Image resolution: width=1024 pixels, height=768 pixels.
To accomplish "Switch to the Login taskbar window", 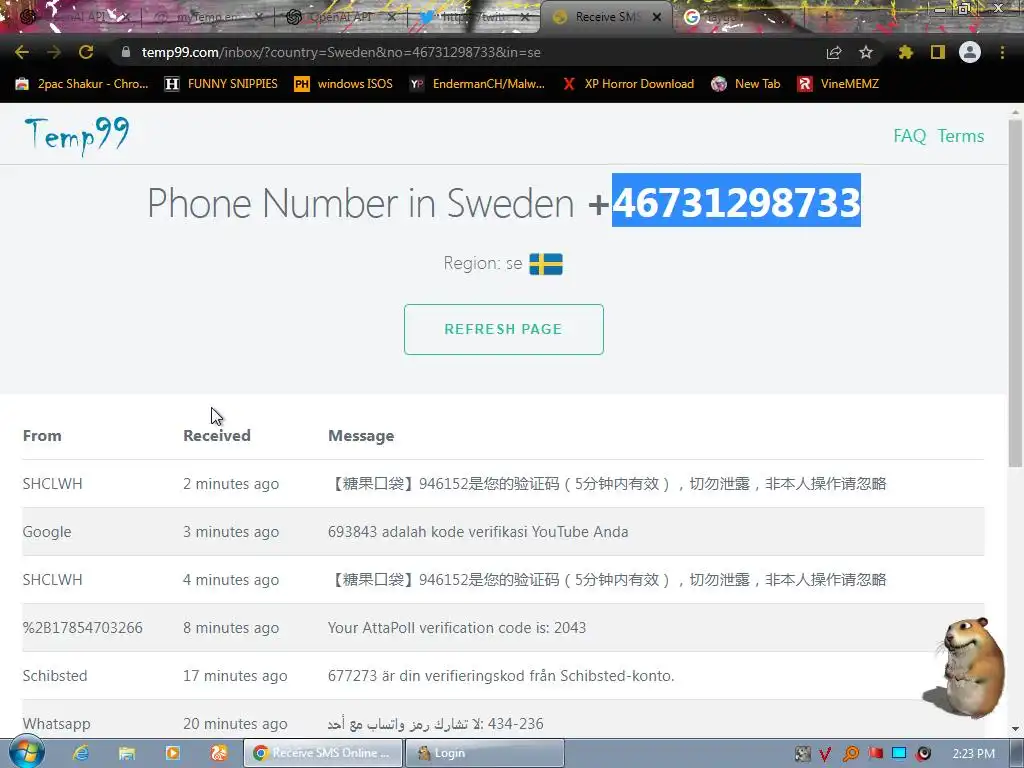I will point(484,753).
